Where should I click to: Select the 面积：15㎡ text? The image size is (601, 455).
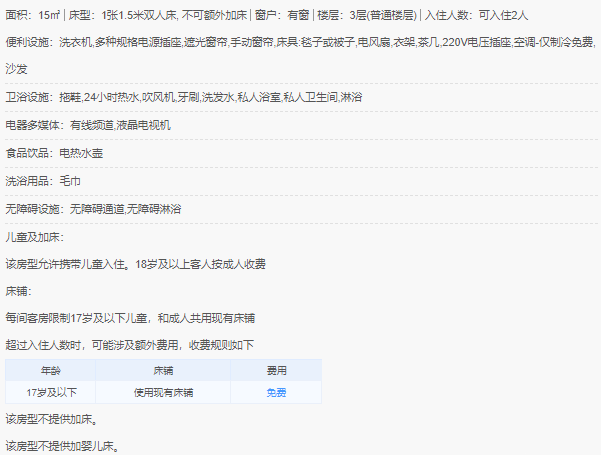(33, 15)
